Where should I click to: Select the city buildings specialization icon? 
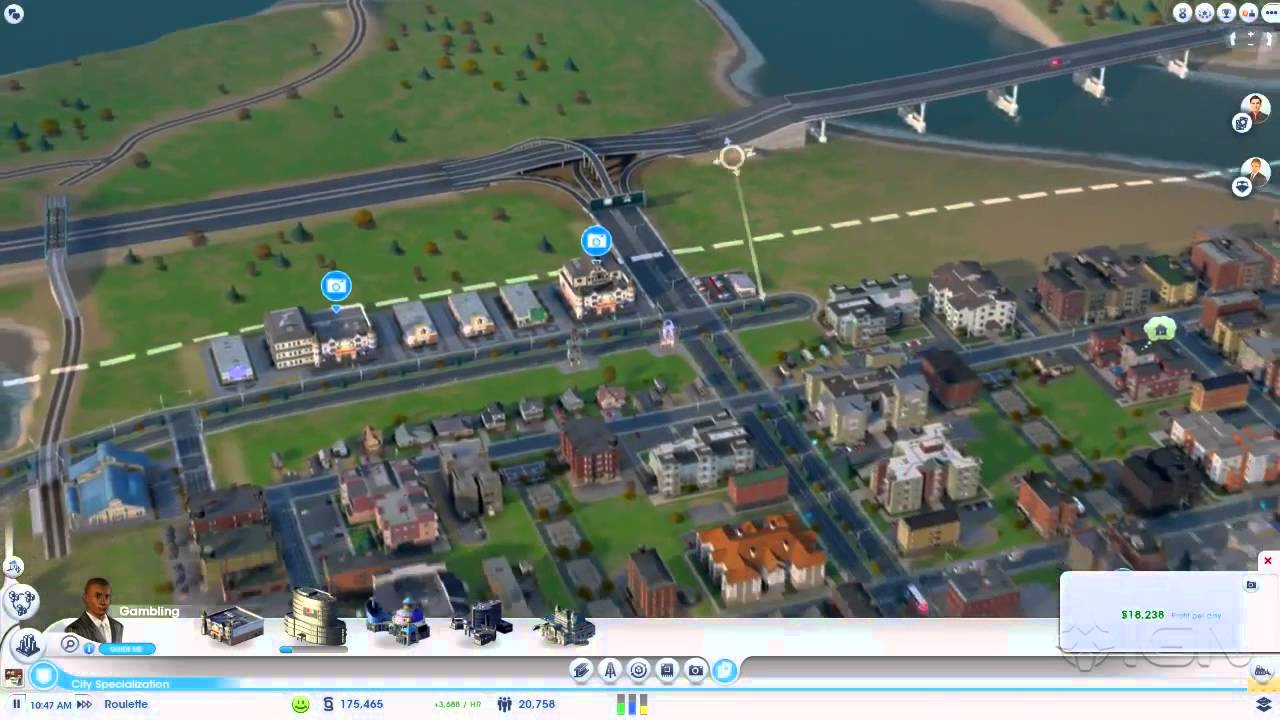click(28, 645)
